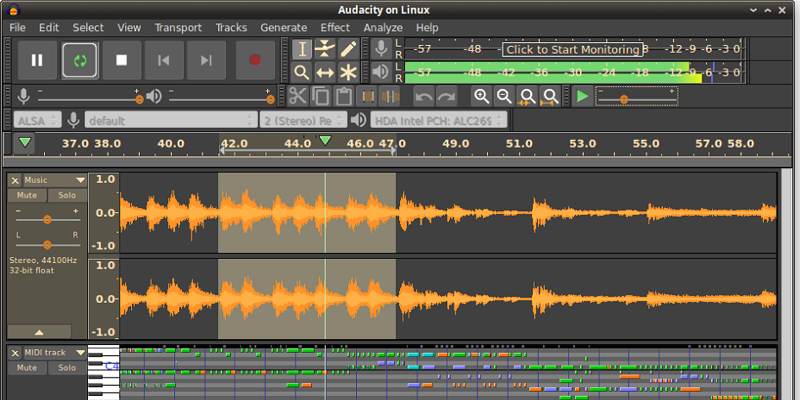Mute the Music track
This screenshot has width=800, height=400.
coord(27,195)
